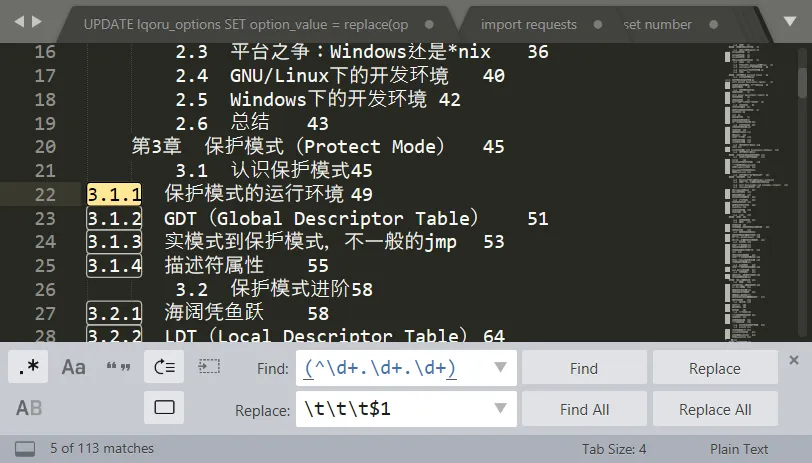Switch to set number tab
This screenshot has height=463, width=812.
(658, 24)
